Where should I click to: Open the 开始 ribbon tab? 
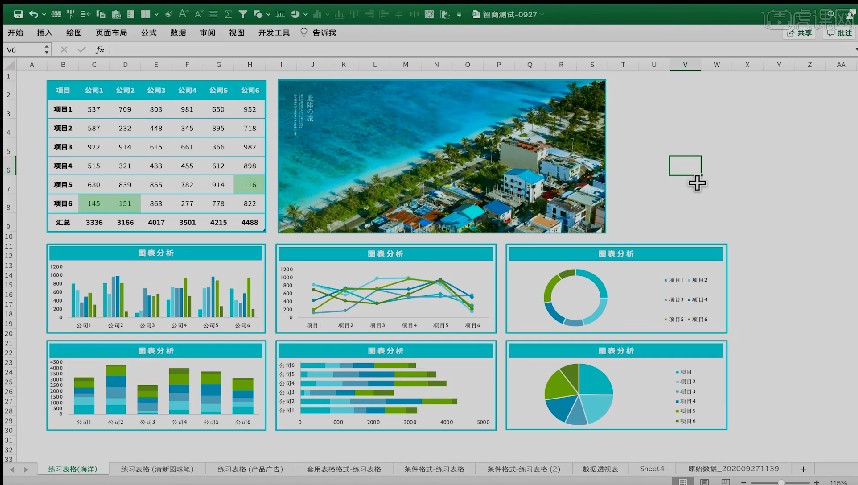[x=16, y=33]
